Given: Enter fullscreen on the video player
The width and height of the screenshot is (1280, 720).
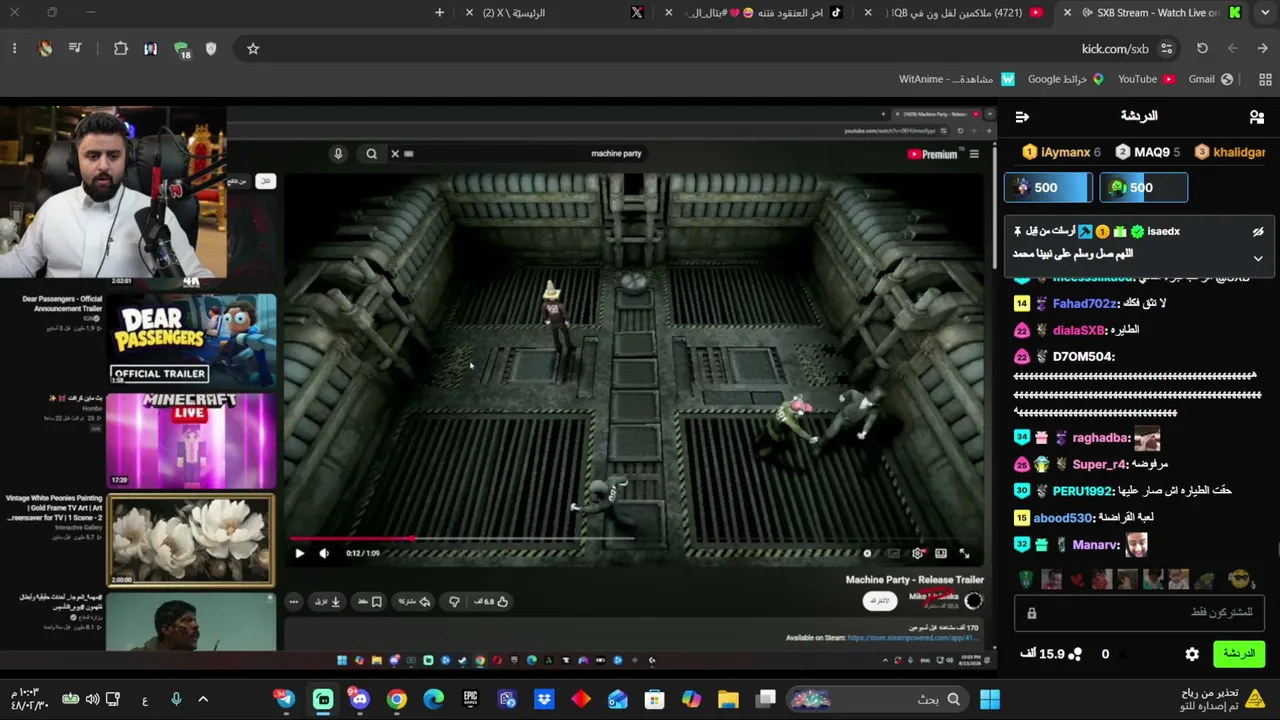Looking at the screenshot, I should [964, 553].
